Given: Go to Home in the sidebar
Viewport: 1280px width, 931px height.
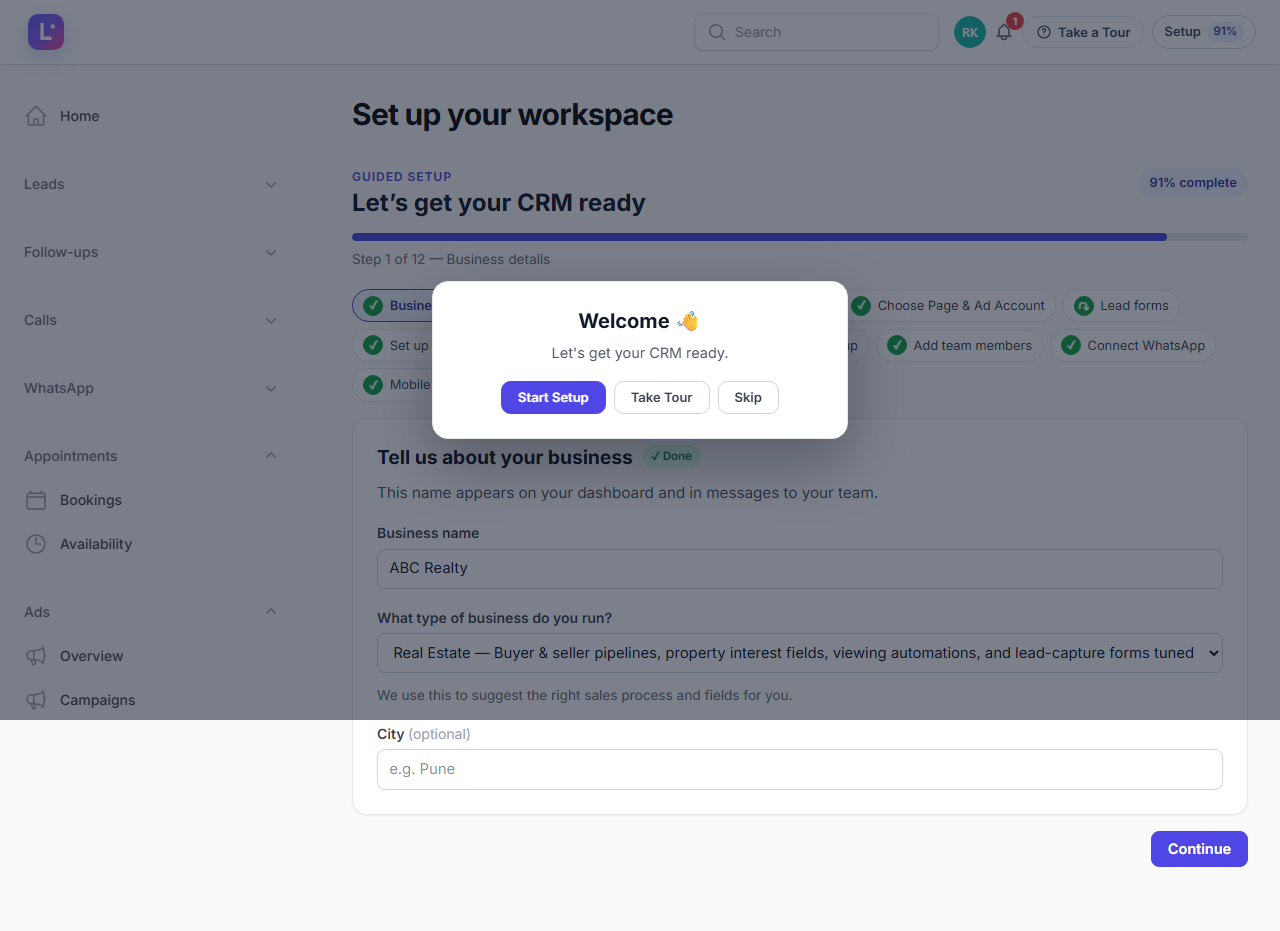Looking at the screenshot, I should tap(151, 116).
